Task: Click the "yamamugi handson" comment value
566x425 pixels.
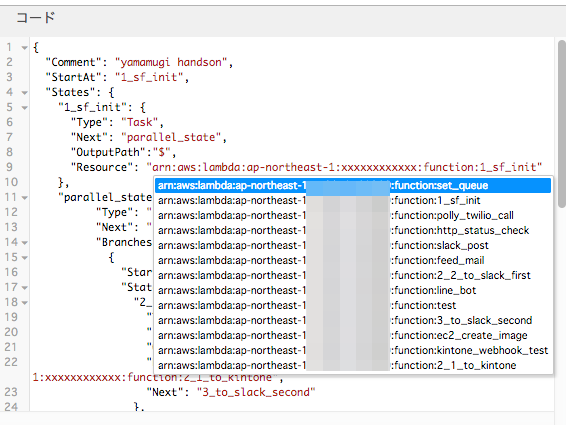Action: (170, 62)
